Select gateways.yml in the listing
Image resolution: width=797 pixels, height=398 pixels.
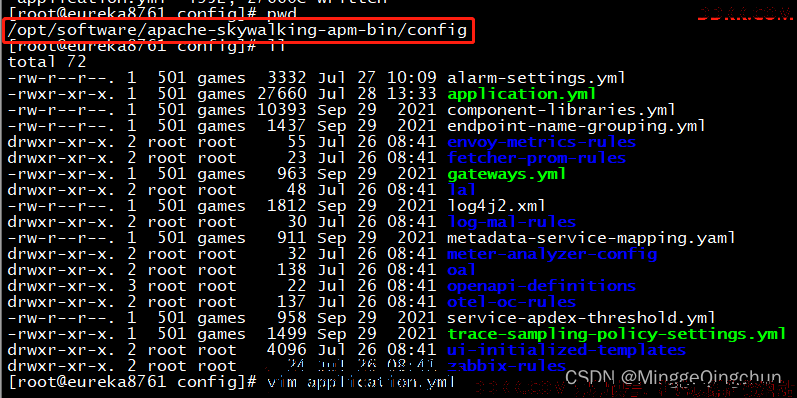click(507, 174)
